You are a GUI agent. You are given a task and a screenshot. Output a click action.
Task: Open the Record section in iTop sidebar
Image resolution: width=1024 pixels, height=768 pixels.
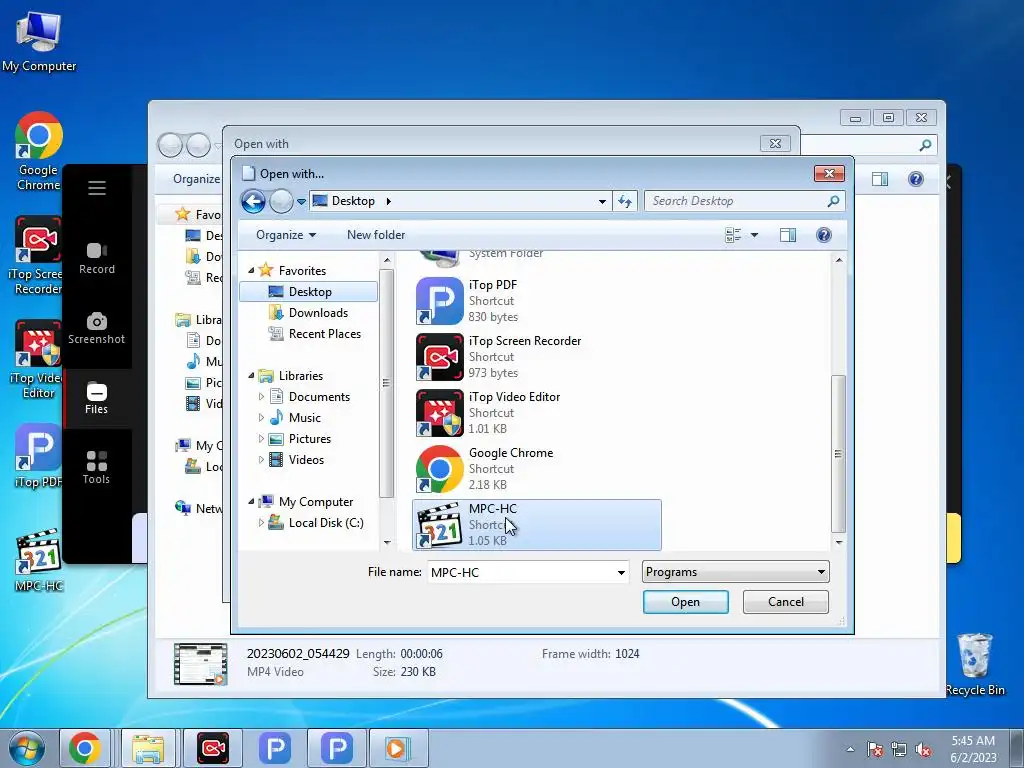point(97,259)
